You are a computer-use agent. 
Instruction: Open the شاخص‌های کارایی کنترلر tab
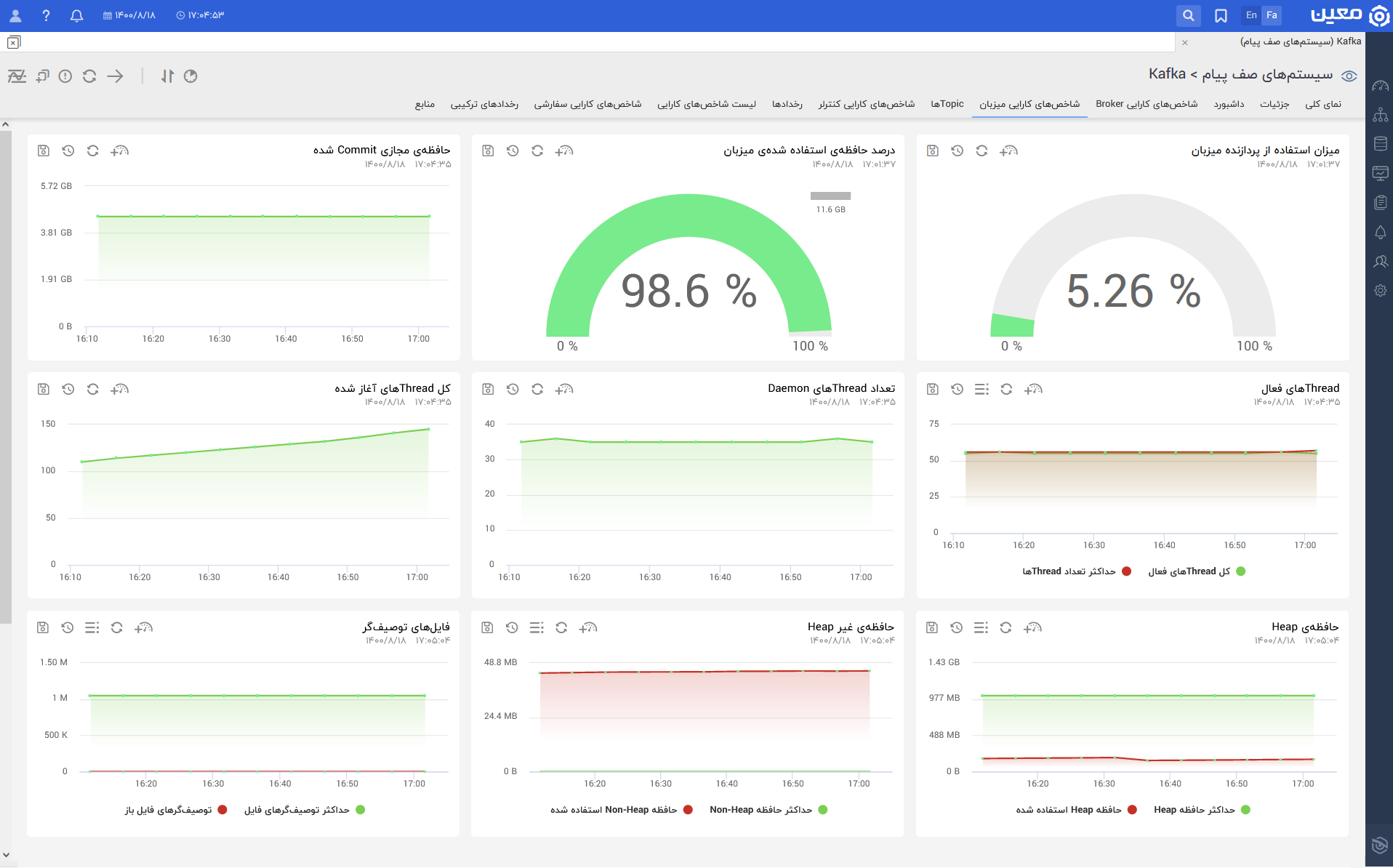[x=867, y=104]
